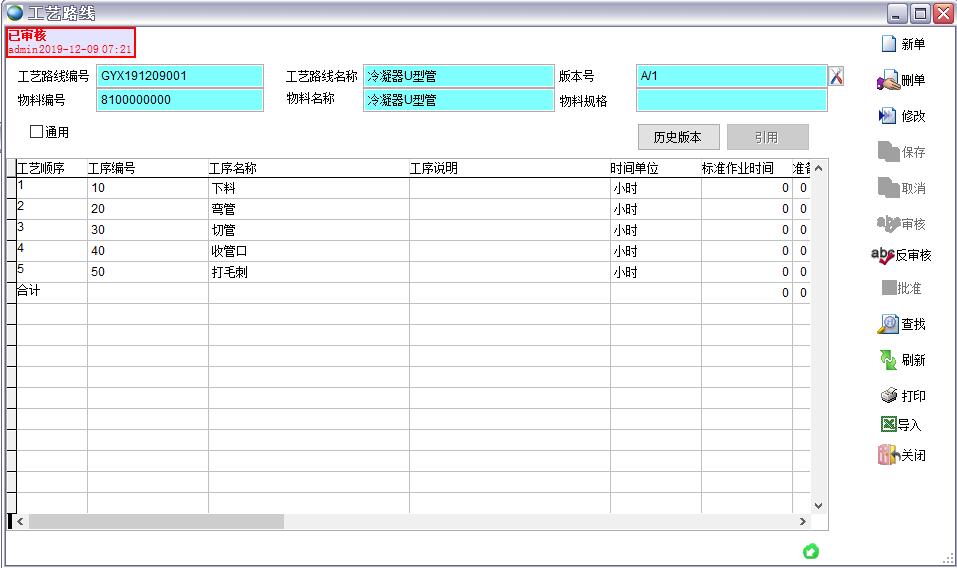Image resolution: width=957 pixels, height=568 pixels.
Task: Enable the 通用 checkbox
Action: 37,132
